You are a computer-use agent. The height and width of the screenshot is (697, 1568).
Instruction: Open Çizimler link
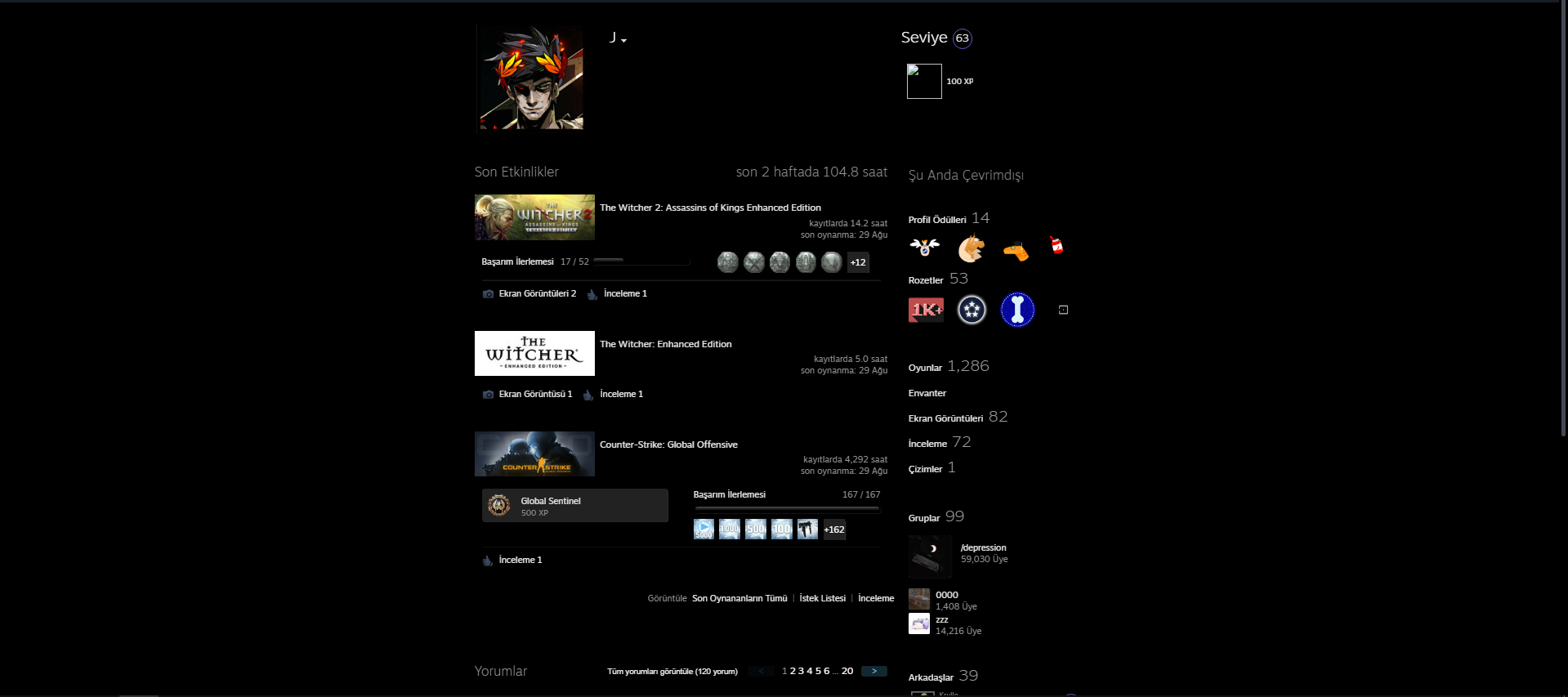(x=925, y=469)
